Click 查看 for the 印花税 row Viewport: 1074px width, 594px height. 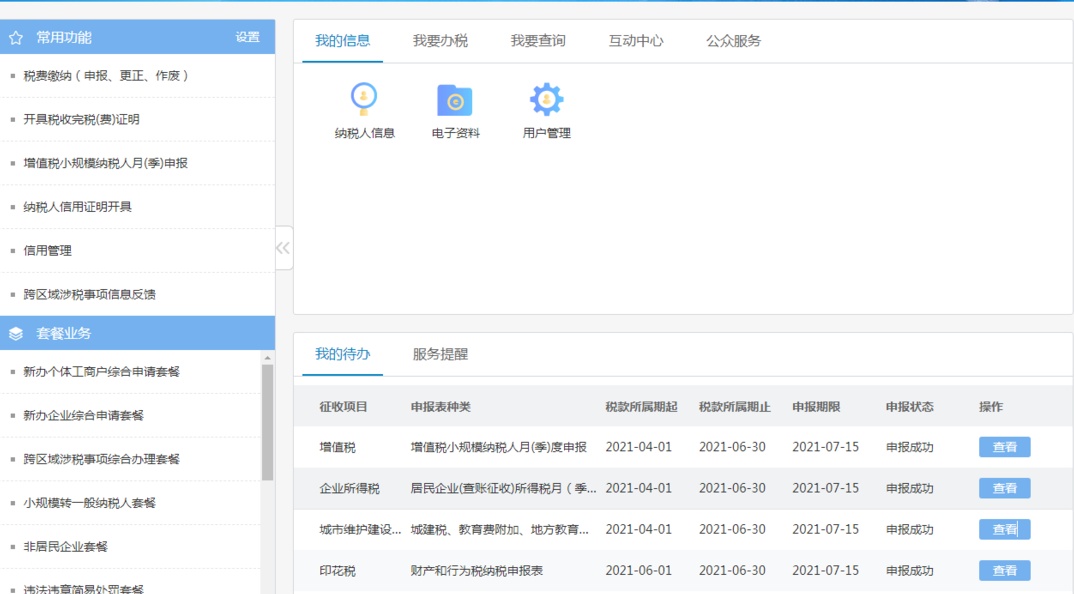click(x=1004, y=571)
